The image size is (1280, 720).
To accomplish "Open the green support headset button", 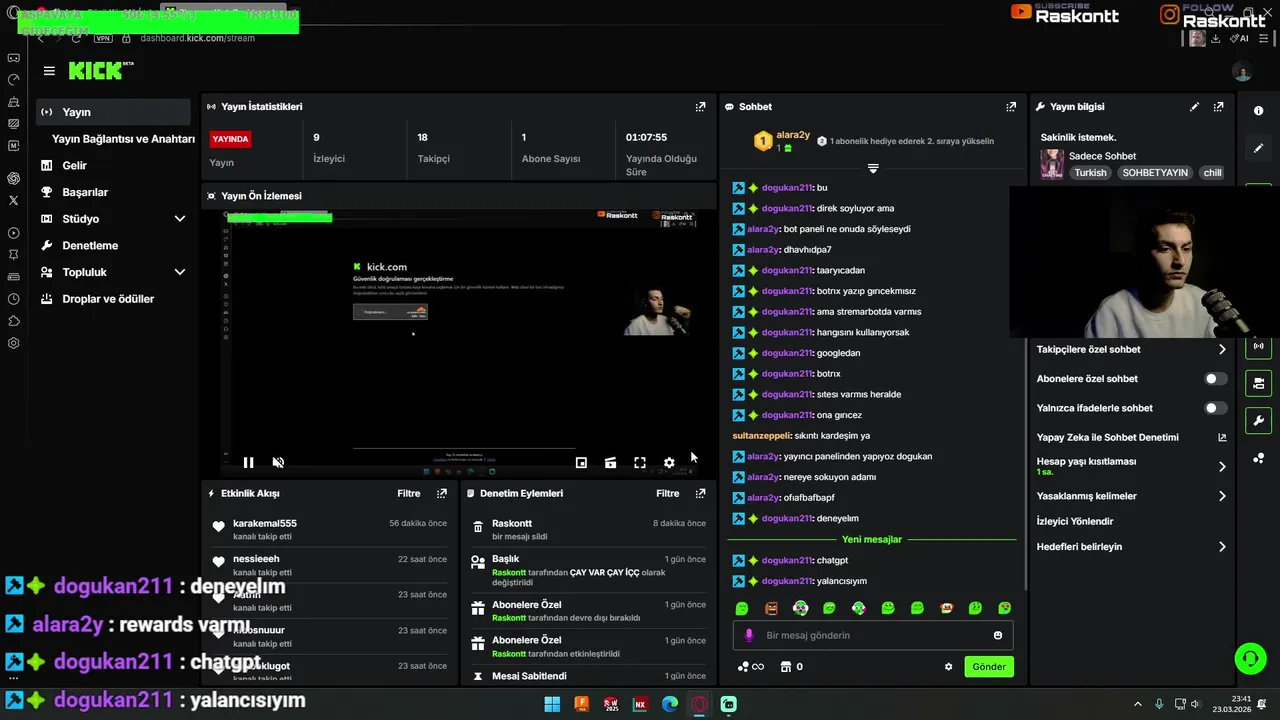I will point(1250,658).
